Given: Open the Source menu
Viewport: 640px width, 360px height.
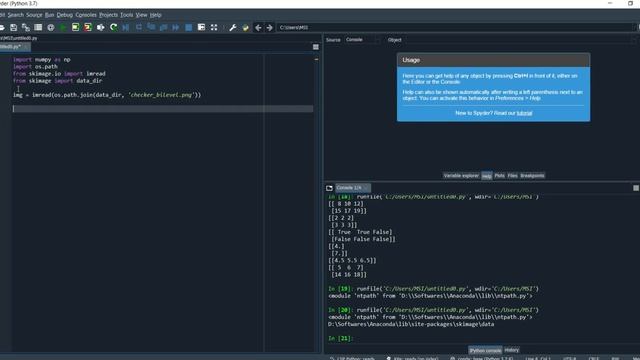Looking at the screenshot, I should click(34, 15).
